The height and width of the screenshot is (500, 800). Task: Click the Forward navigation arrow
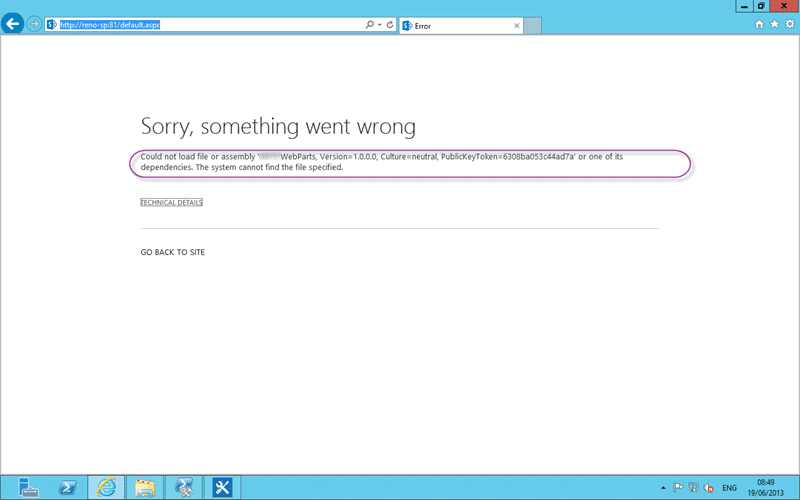tap(34, 24)
